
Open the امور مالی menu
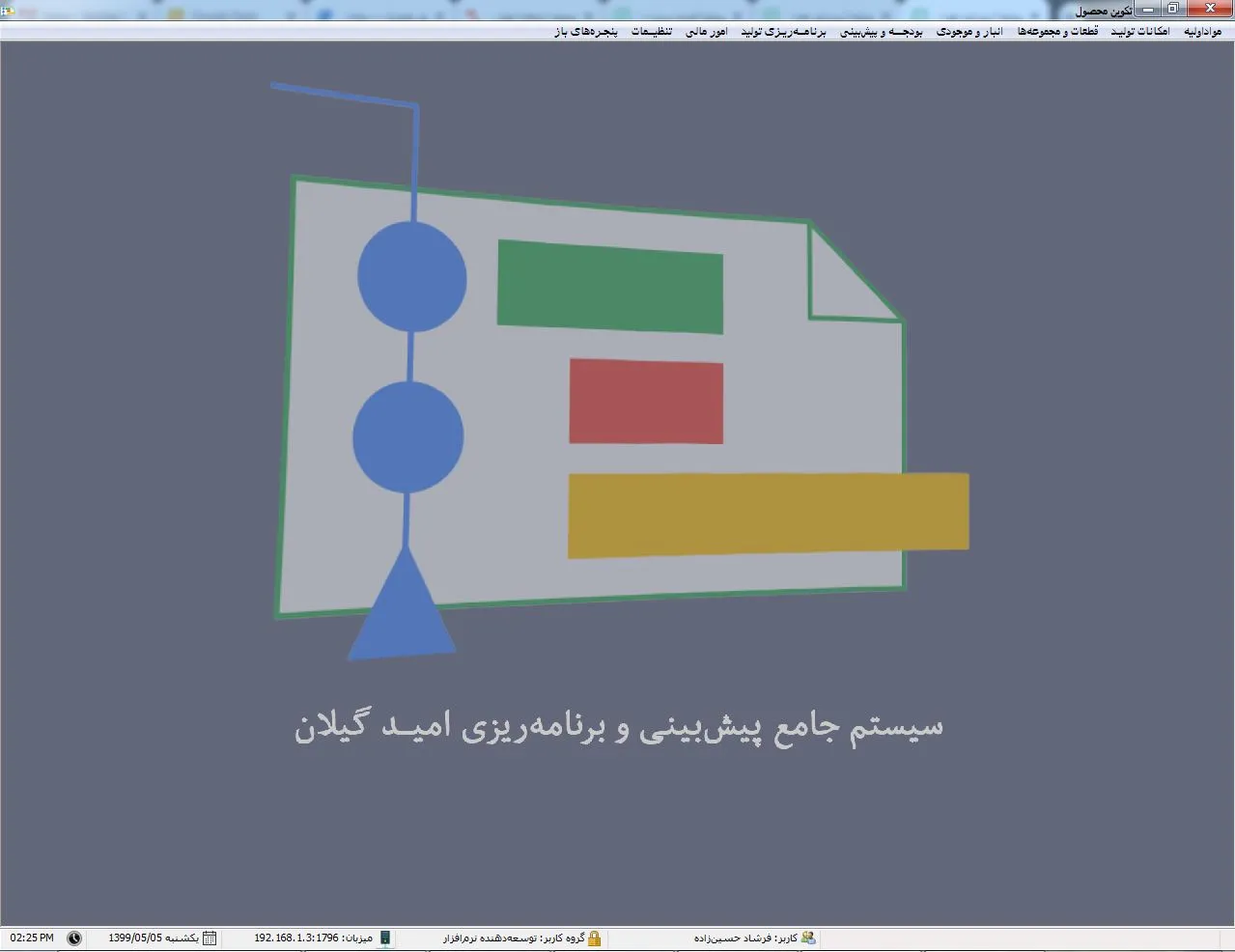(x=706, y=32)
